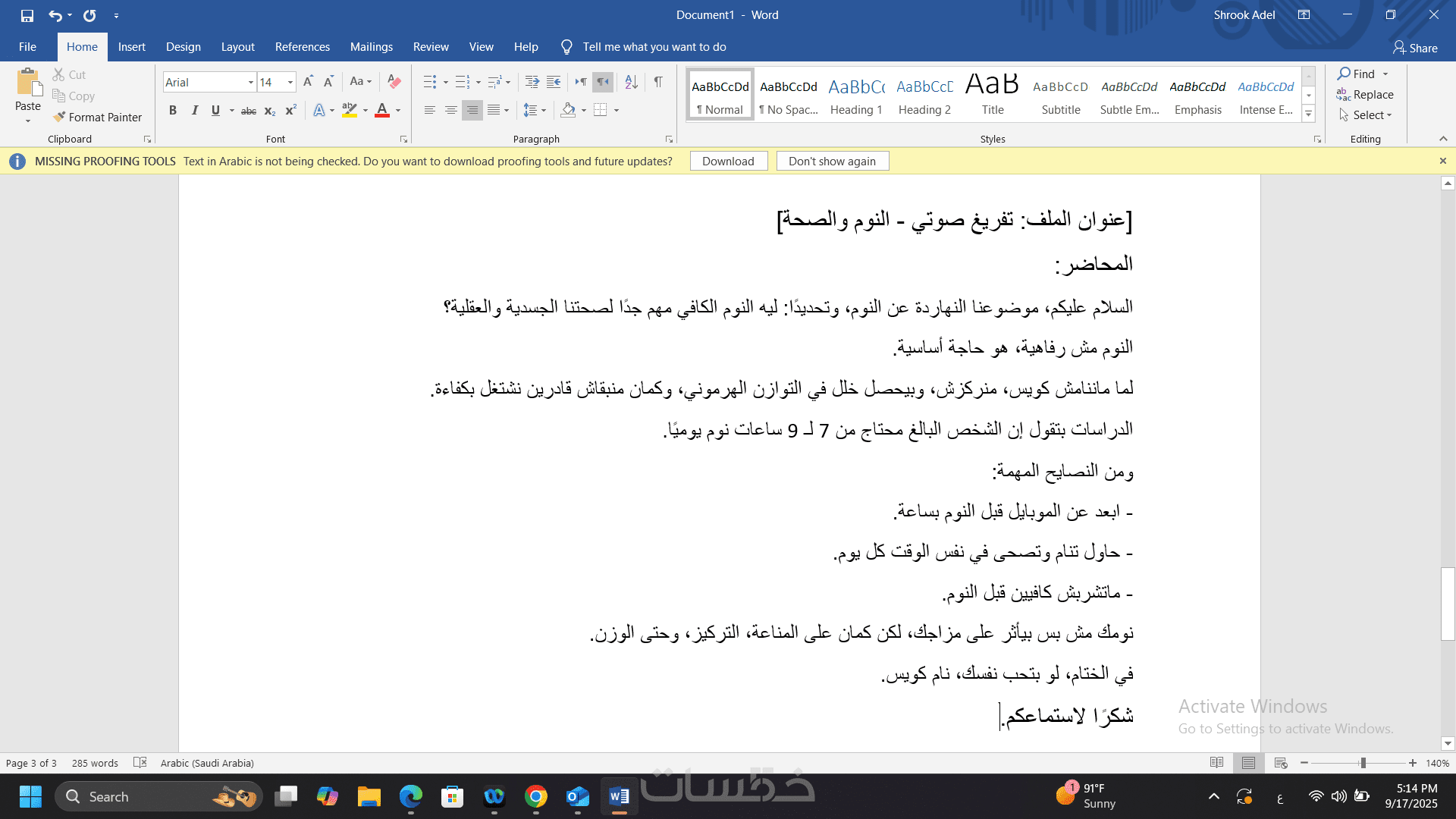The width and height of the screenshot is (1456, 819).
Task: Click the Clear All Formatting icon
Action: click(394, 81)
